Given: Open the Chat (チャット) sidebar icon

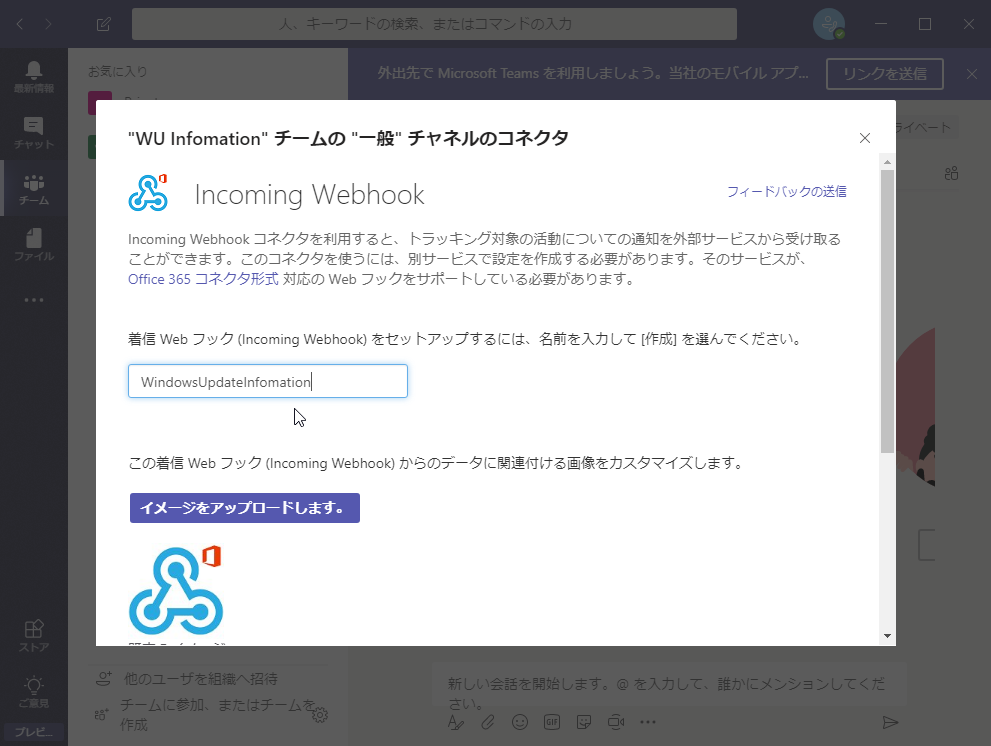Looking at the screenshot, I should pos(33,133).
